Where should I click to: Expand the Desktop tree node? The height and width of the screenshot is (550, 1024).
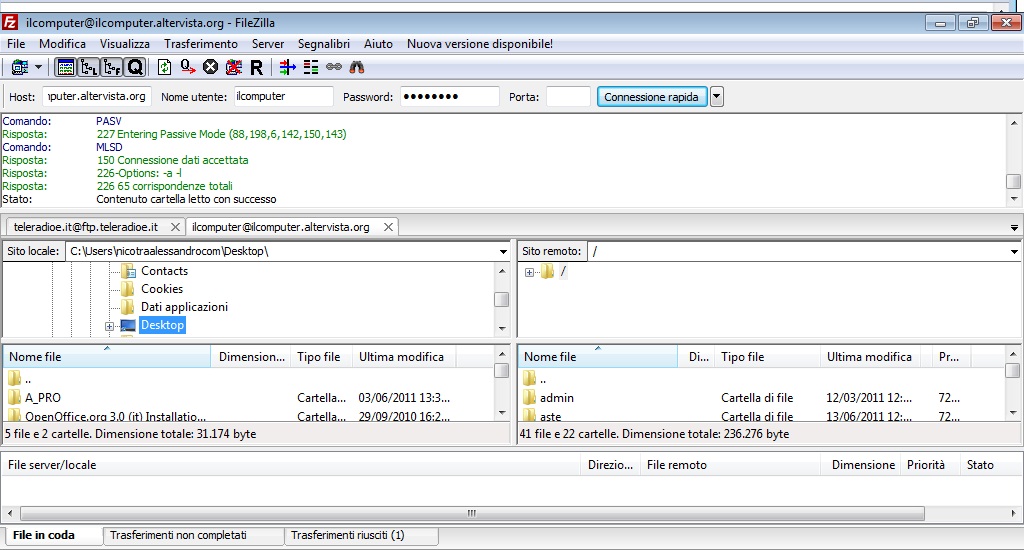pyautogui.click(x=109, y=326)
